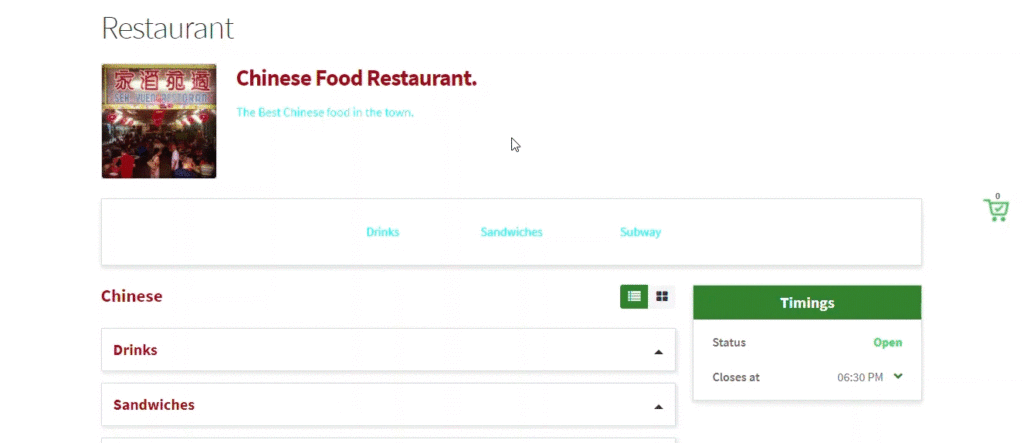
Task: Click the Status label in Timings
Action: click(x=729, y=342)
